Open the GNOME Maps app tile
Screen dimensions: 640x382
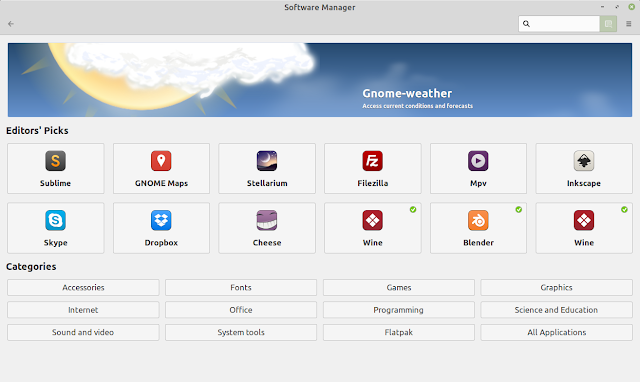161,168
